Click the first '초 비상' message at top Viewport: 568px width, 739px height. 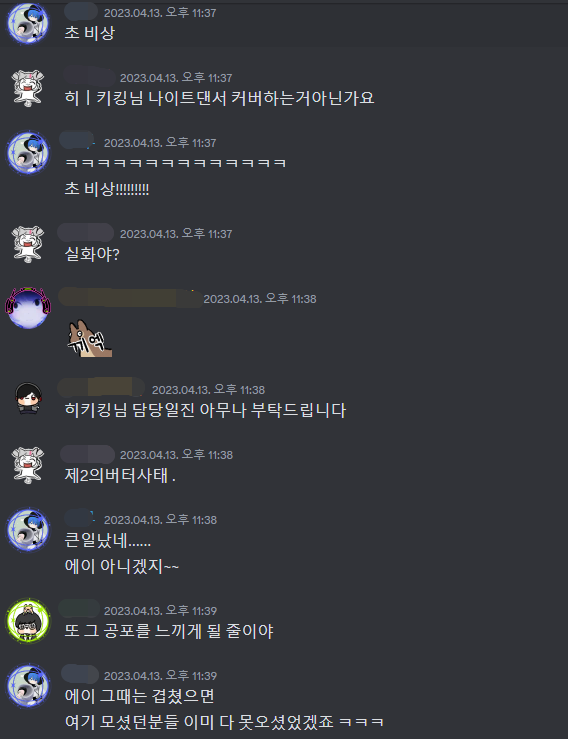coord(90,33)
